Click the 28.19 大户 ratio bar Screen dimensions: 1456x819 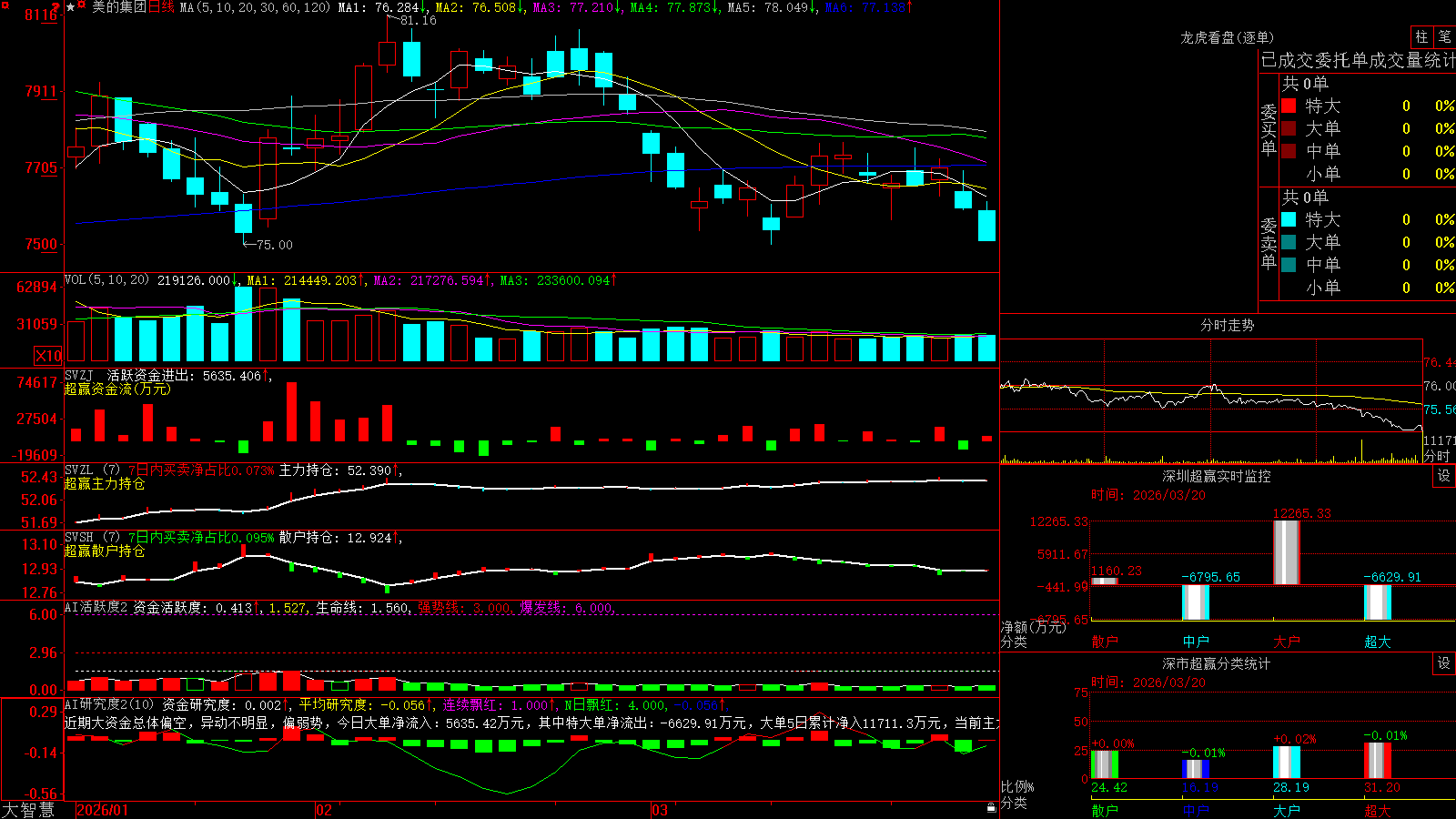1287,763
